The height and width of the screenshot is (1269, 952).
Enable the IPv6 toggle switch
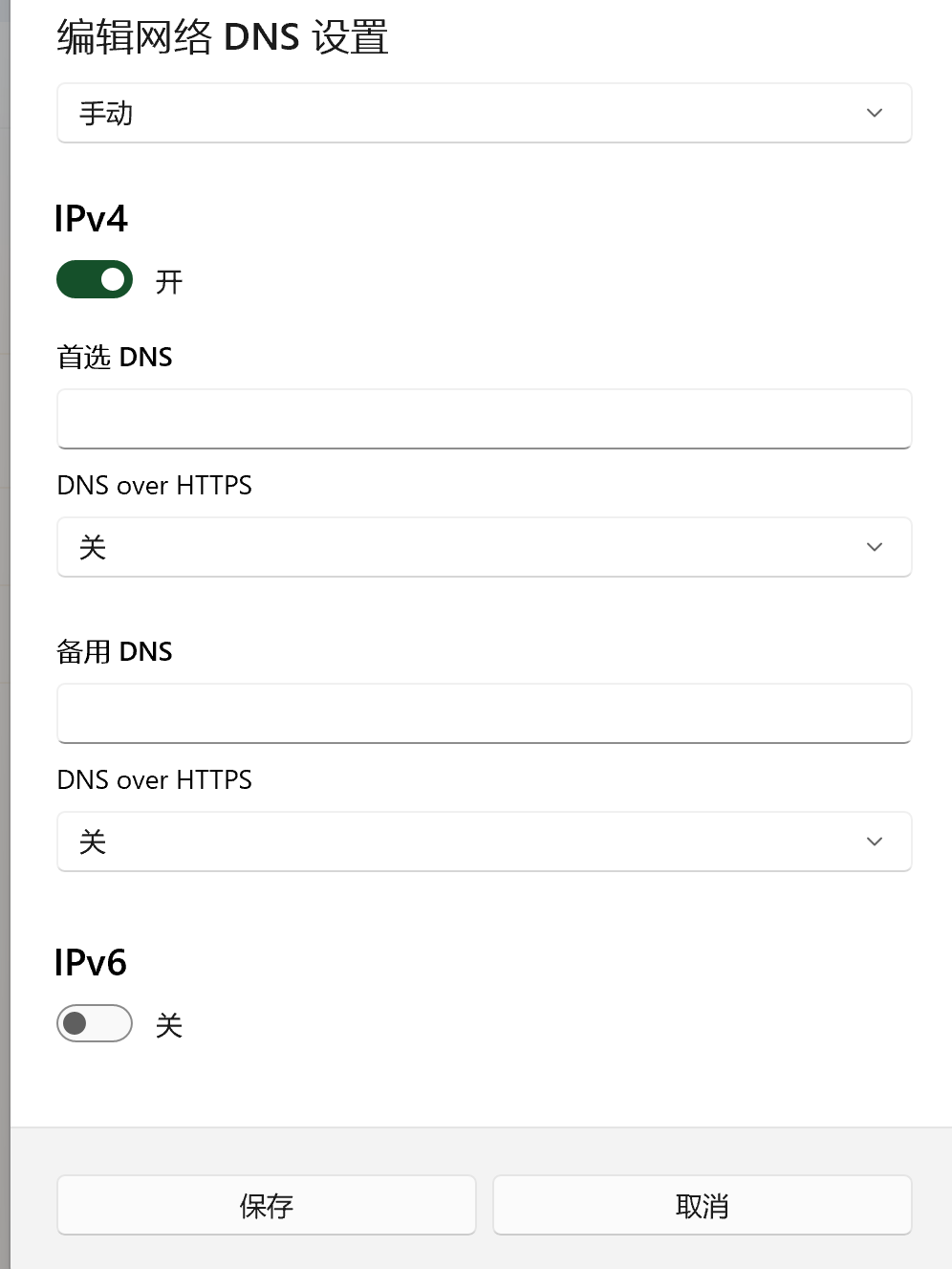(95, 1023)
